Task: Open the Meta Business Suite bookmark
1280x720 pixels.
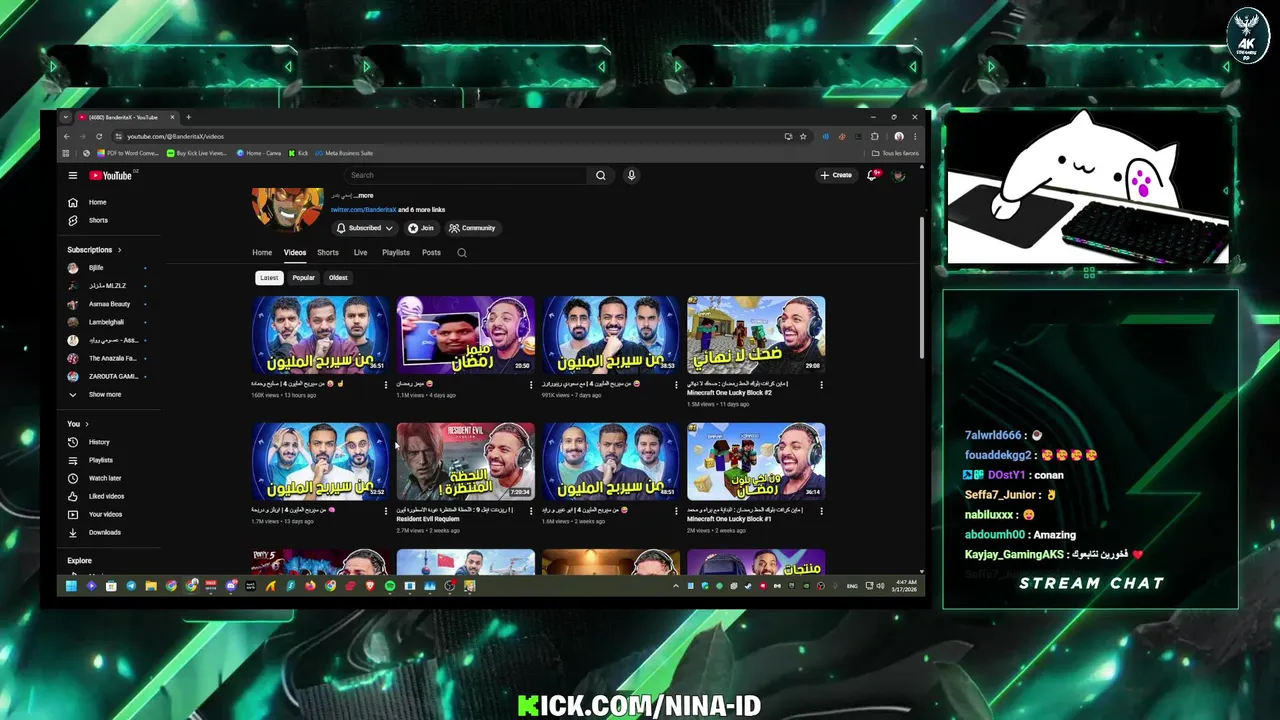Action: [345, 153]
